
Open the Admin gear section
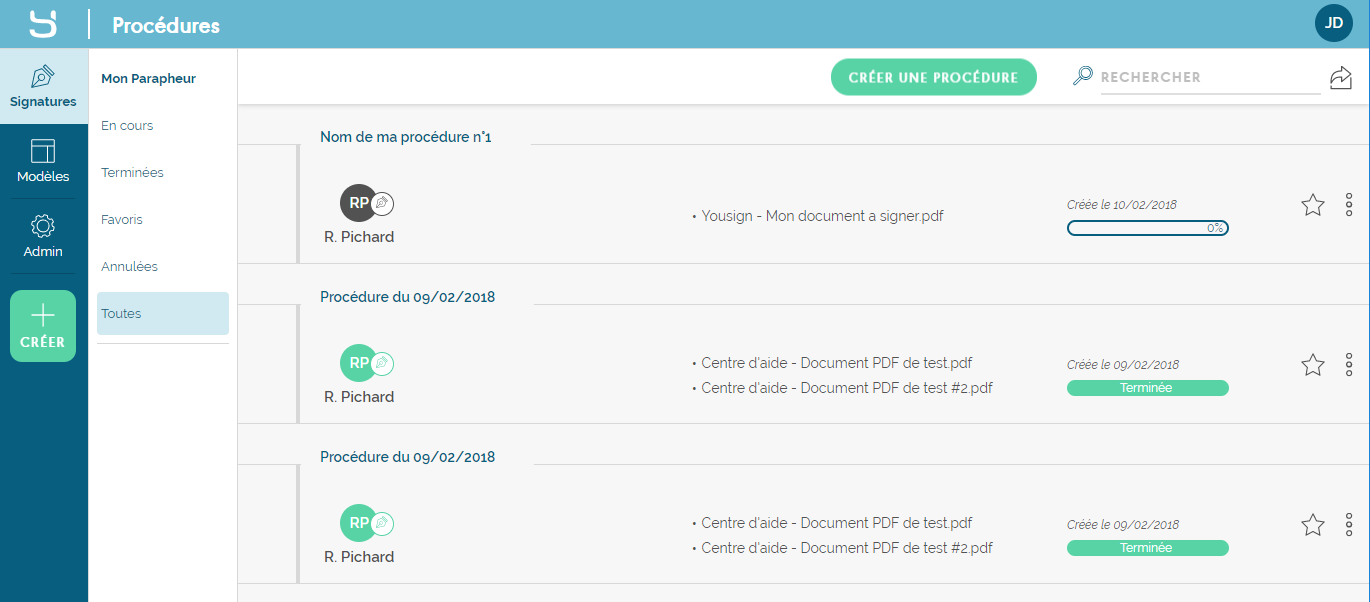43,236
